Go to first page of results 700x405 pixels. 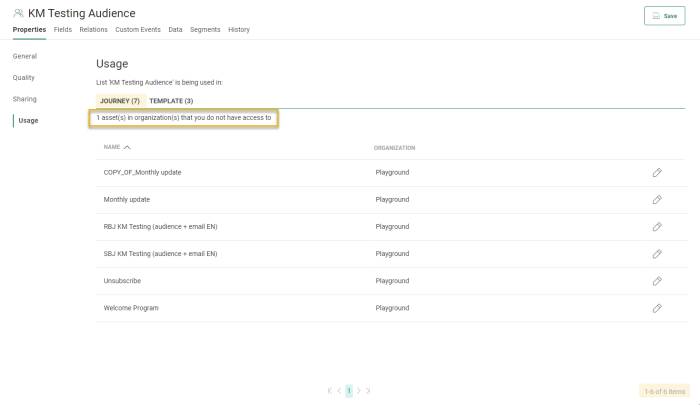pos(330,391)
